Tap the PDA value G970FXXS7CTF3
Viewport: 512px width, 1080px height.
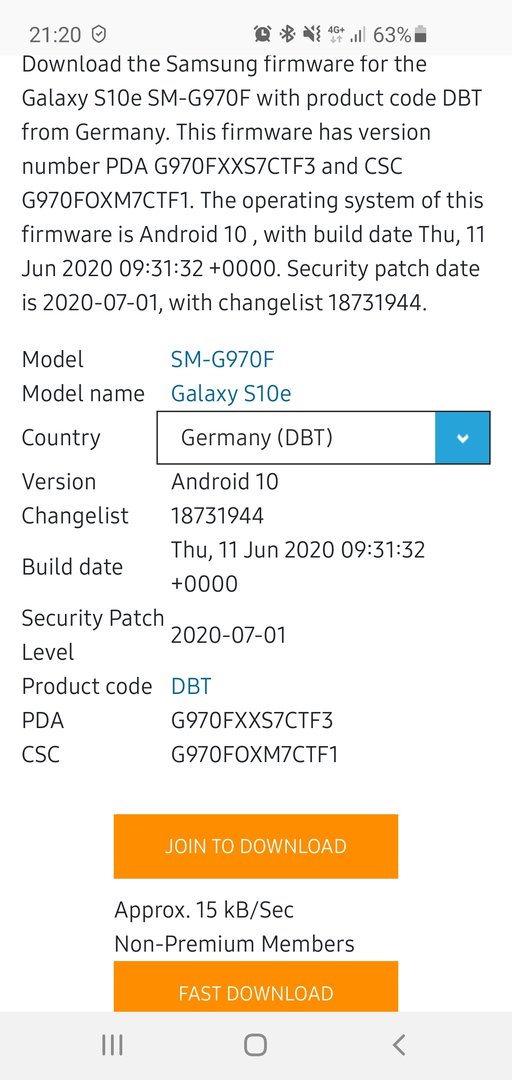252,720
